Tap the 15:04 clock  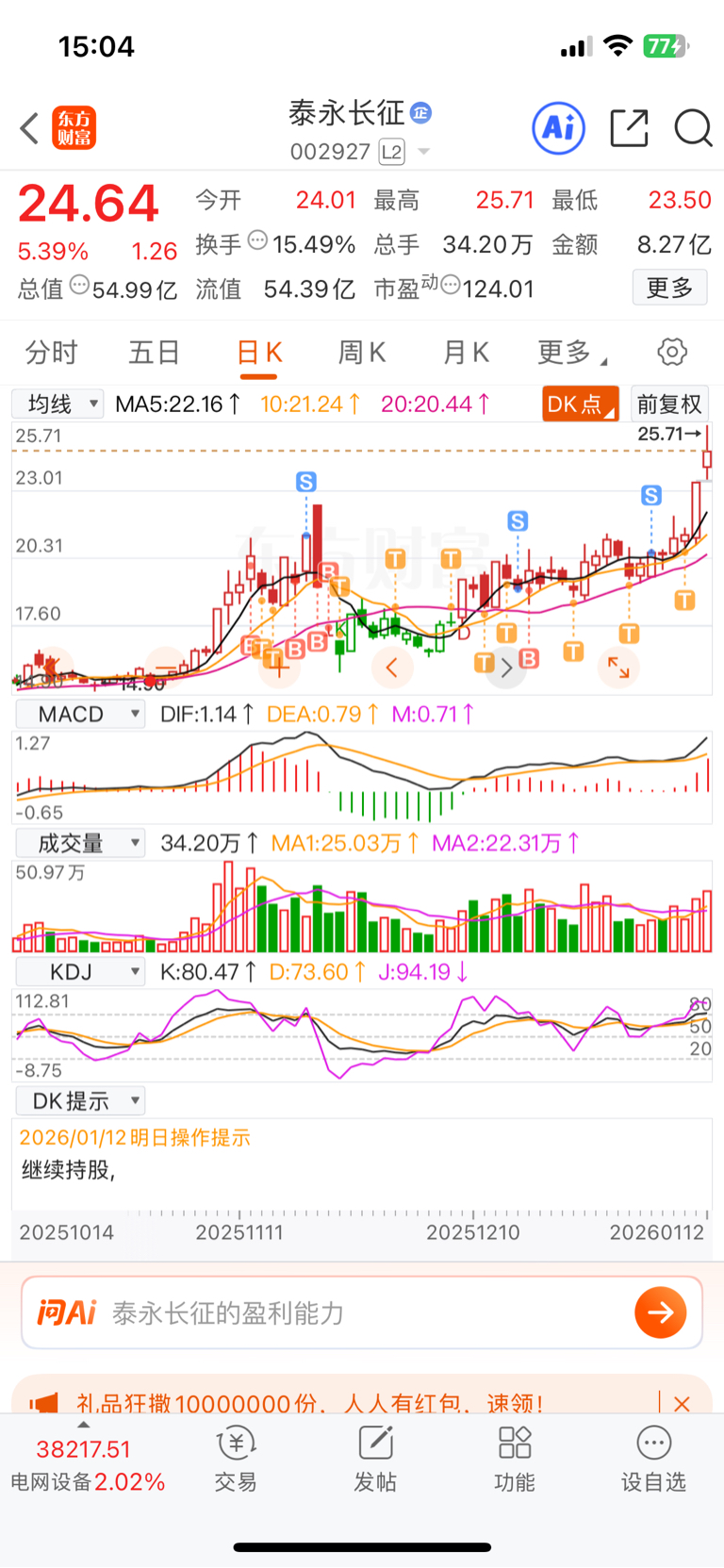(96, 46)
